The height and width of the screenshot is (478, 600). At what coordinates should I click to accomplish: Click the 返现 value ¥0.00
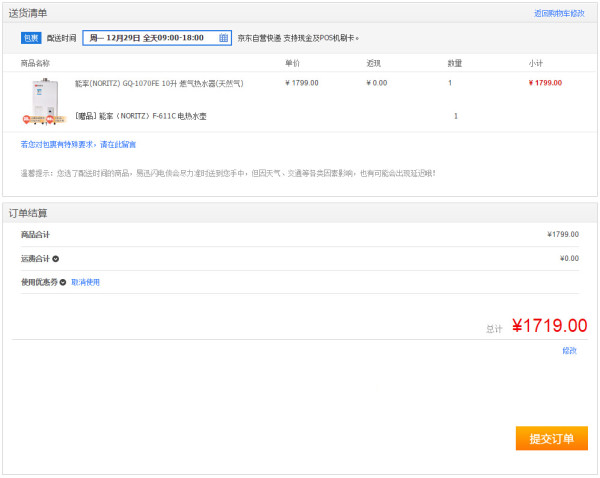(x=377, y=83)
